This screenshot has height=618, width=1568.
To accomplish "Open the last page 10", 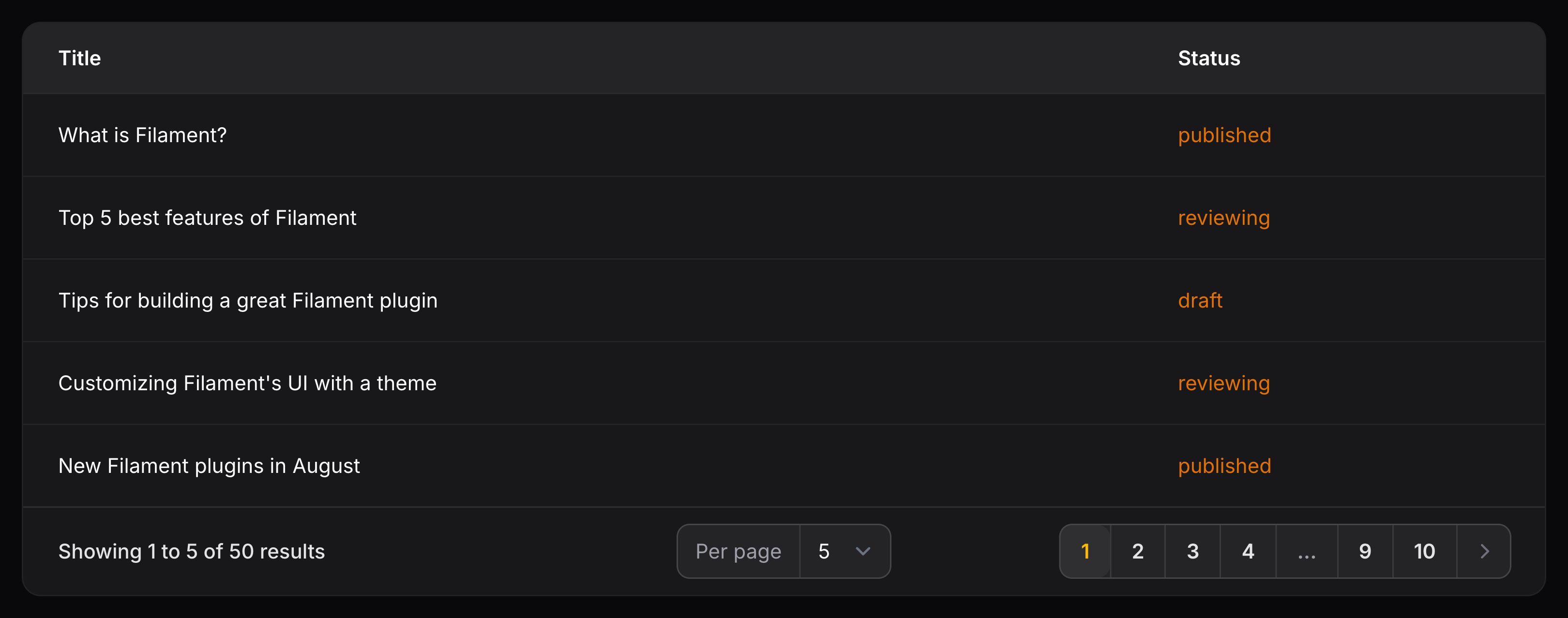I will click(1424, 551).
